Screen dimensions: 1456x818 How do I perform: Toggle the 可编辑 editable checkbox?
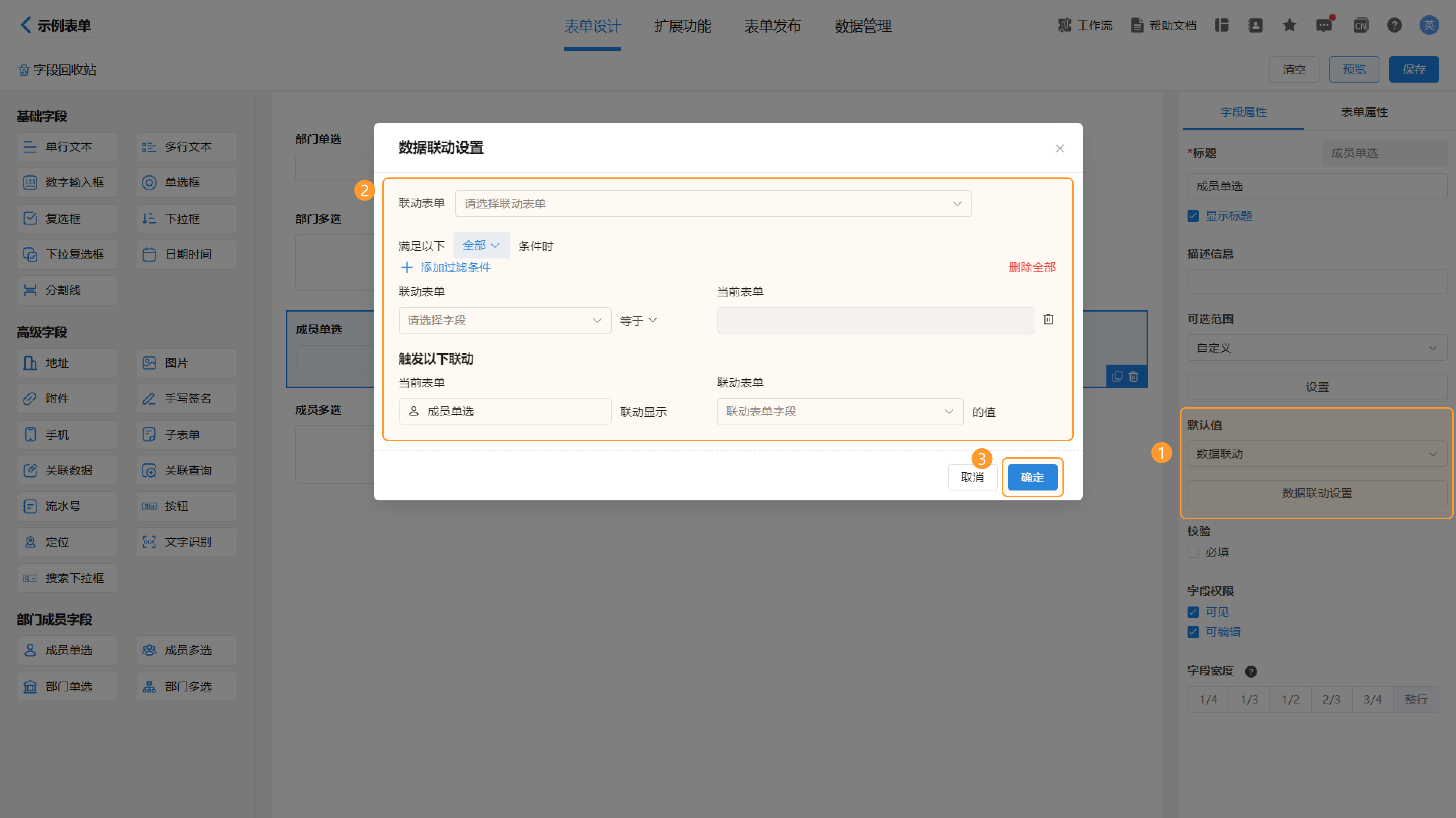click(x=1193, y=632)
